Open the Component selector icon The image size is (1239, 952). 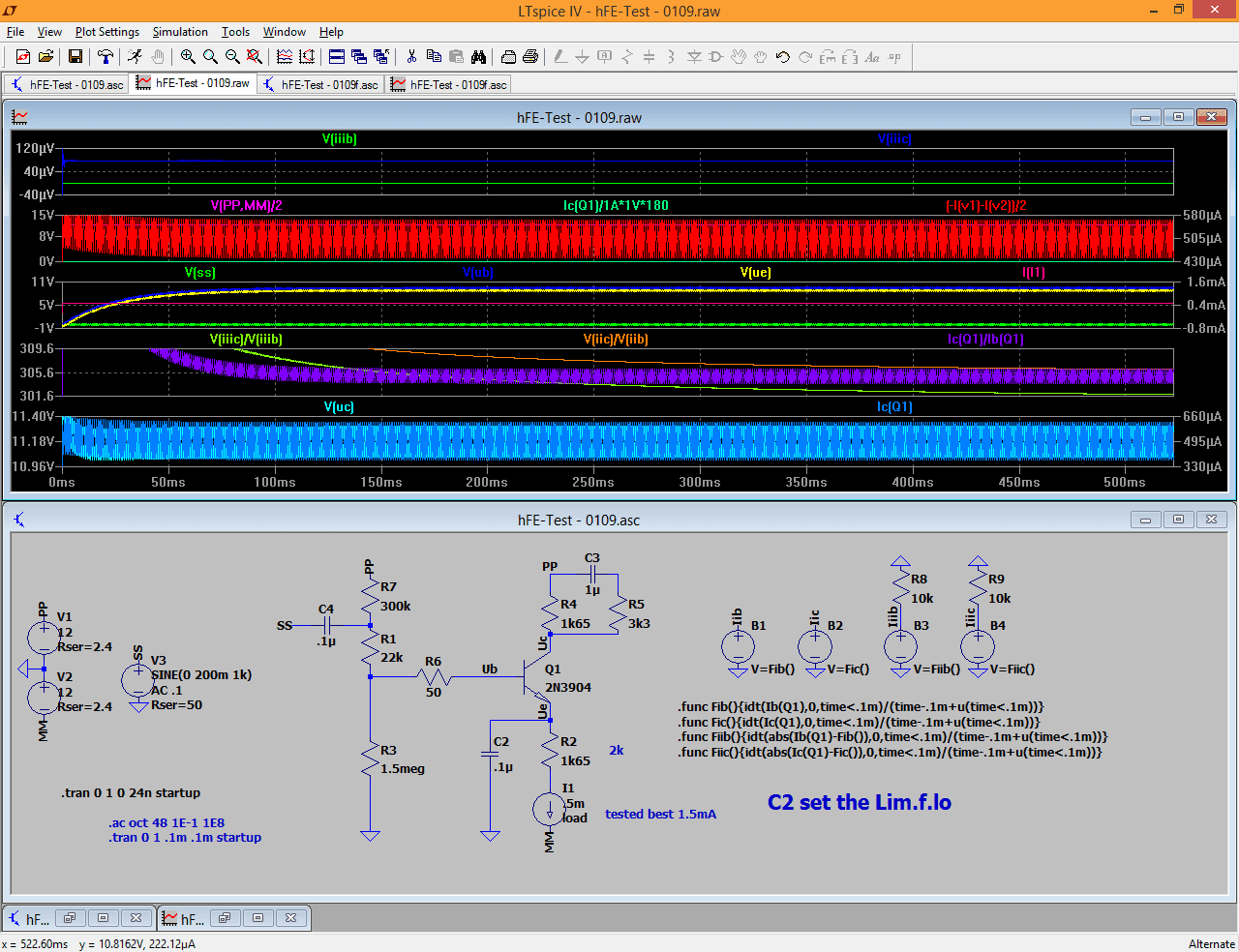click(x=715, y=57)
